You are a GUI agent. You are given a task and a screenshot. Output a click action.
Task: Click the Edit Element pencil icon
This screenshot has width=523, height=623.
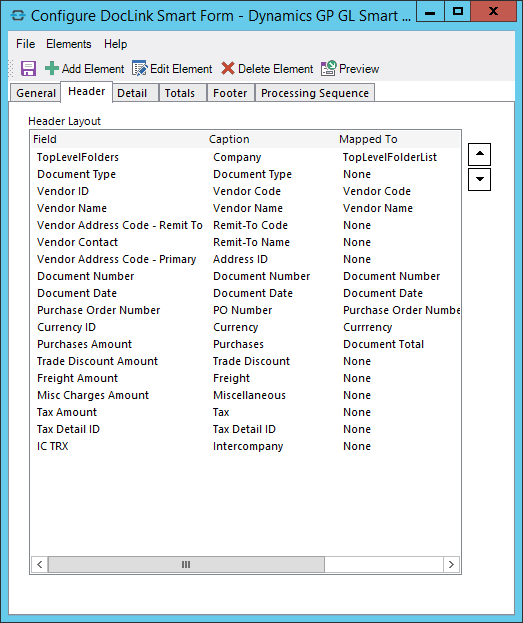coord(139,68)
